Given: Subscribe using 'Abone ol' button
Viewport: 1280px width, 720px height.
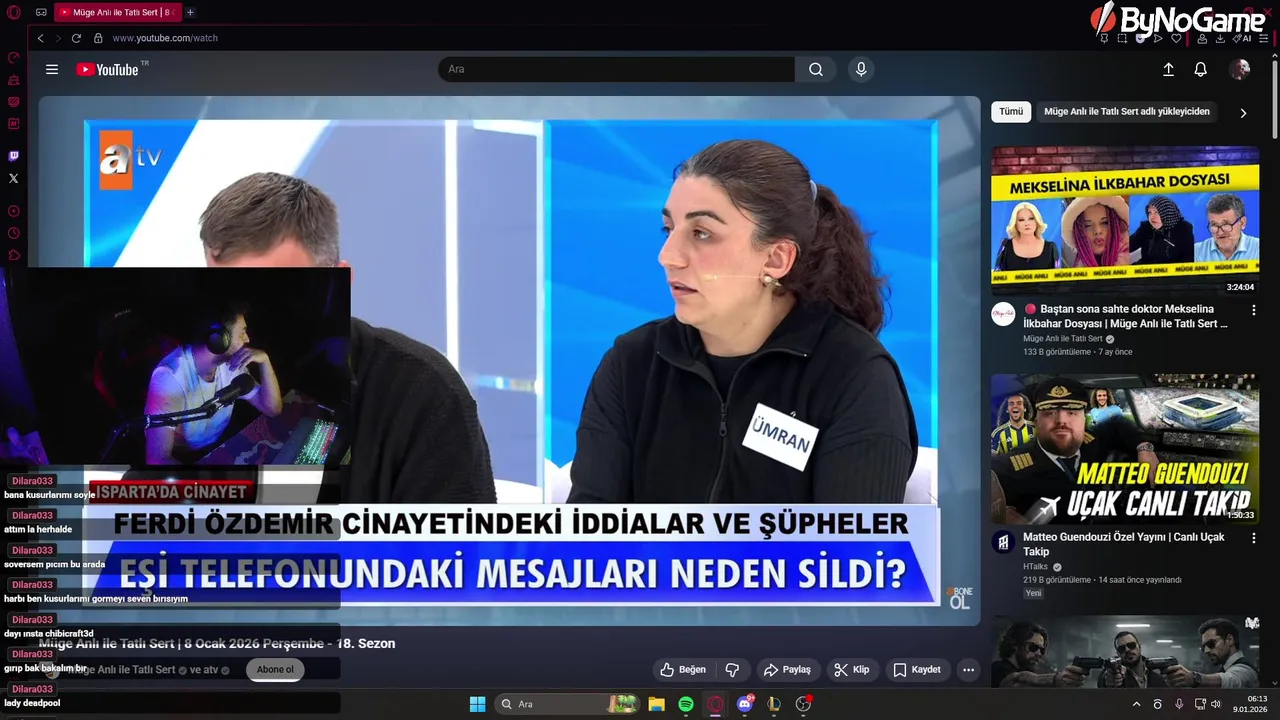Looking at the screenshot, I should click(275, 670).
